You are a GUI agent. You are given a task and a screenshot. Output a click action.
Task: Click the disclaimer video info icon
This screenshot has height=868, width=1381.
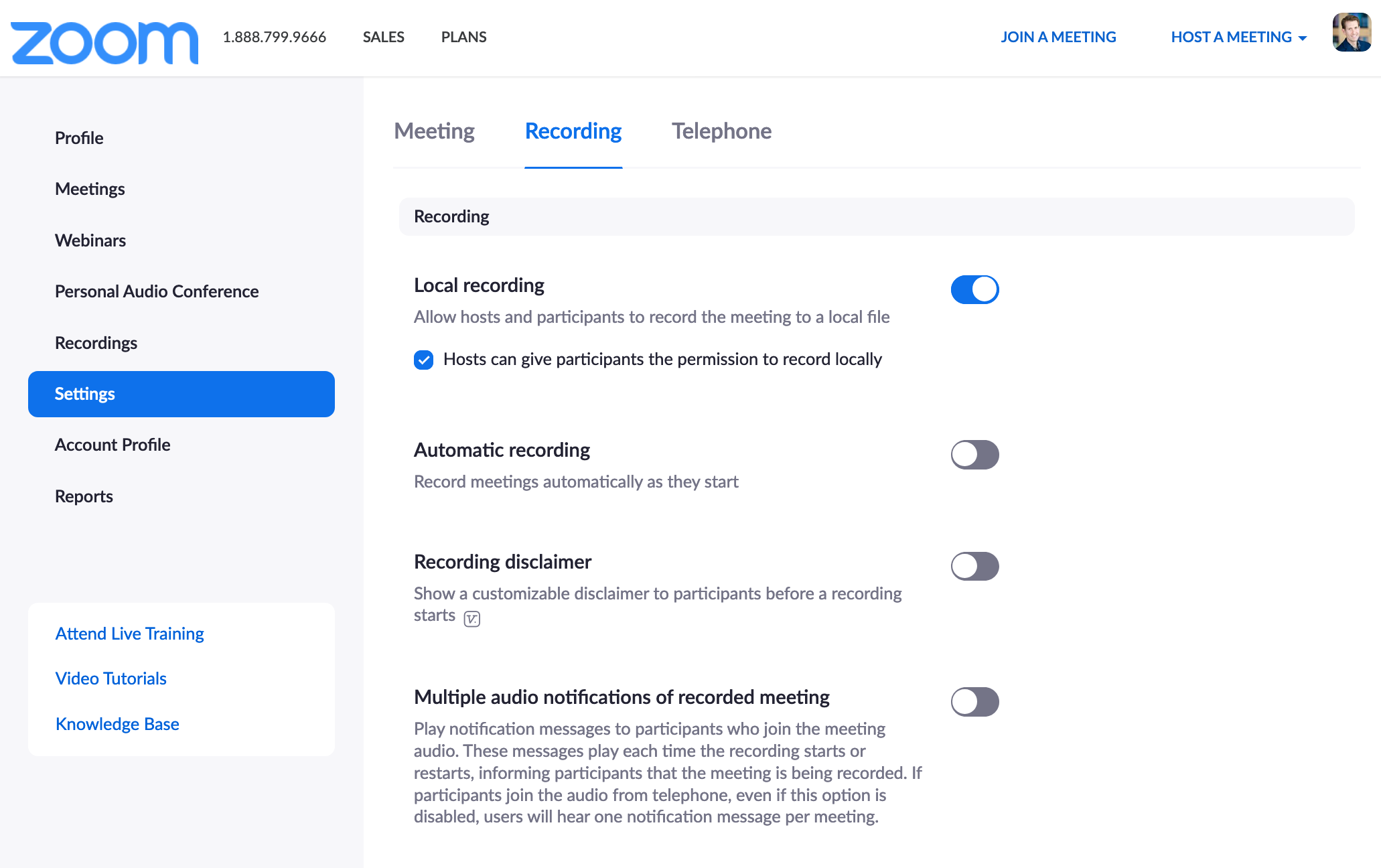472,618
